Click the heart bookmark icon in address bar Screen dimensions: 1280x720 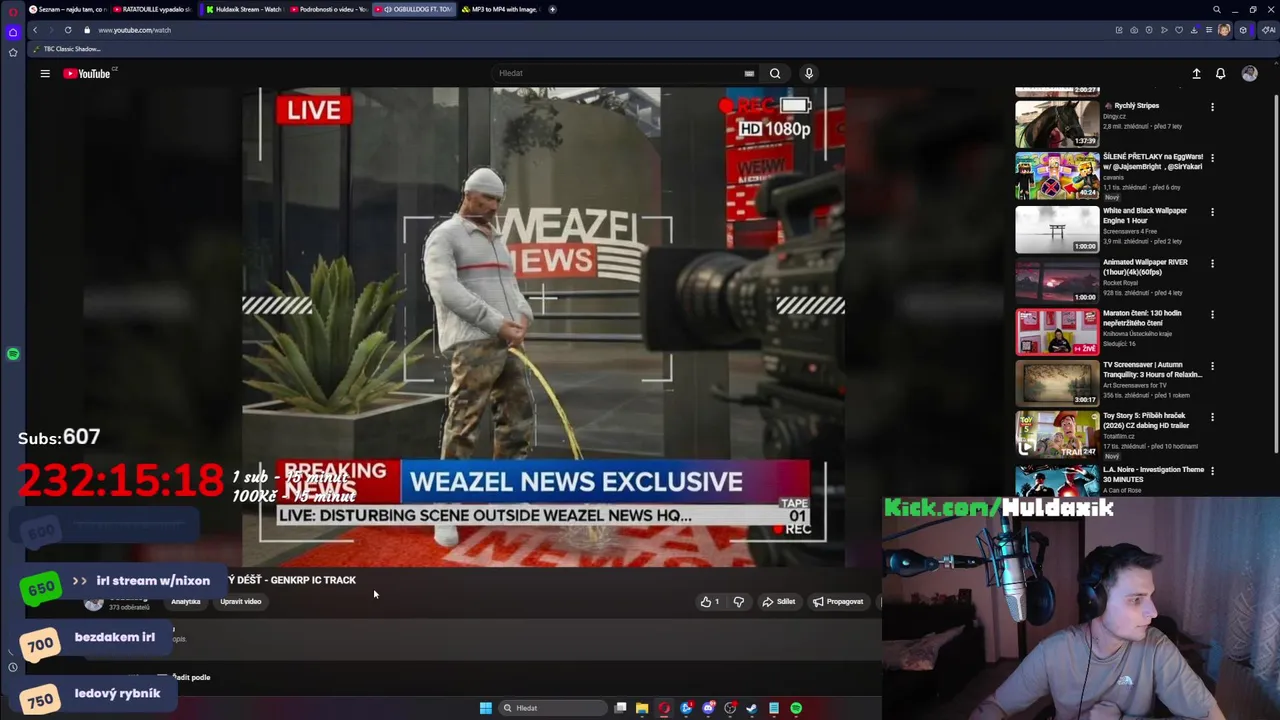tap(1179, 30)
